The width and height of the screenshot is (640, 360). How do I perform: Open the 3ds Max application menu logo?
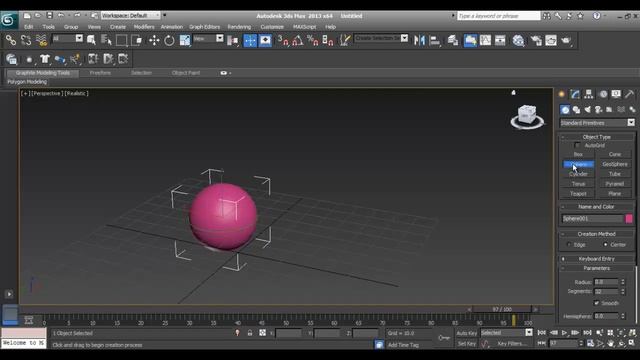(x=8, y=20)
